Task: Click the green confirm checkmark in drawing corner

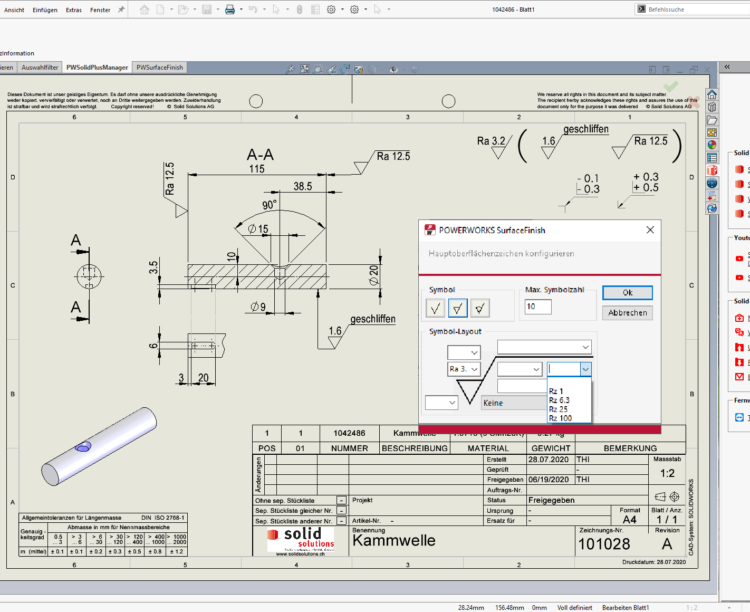Action: click(671, 86)
